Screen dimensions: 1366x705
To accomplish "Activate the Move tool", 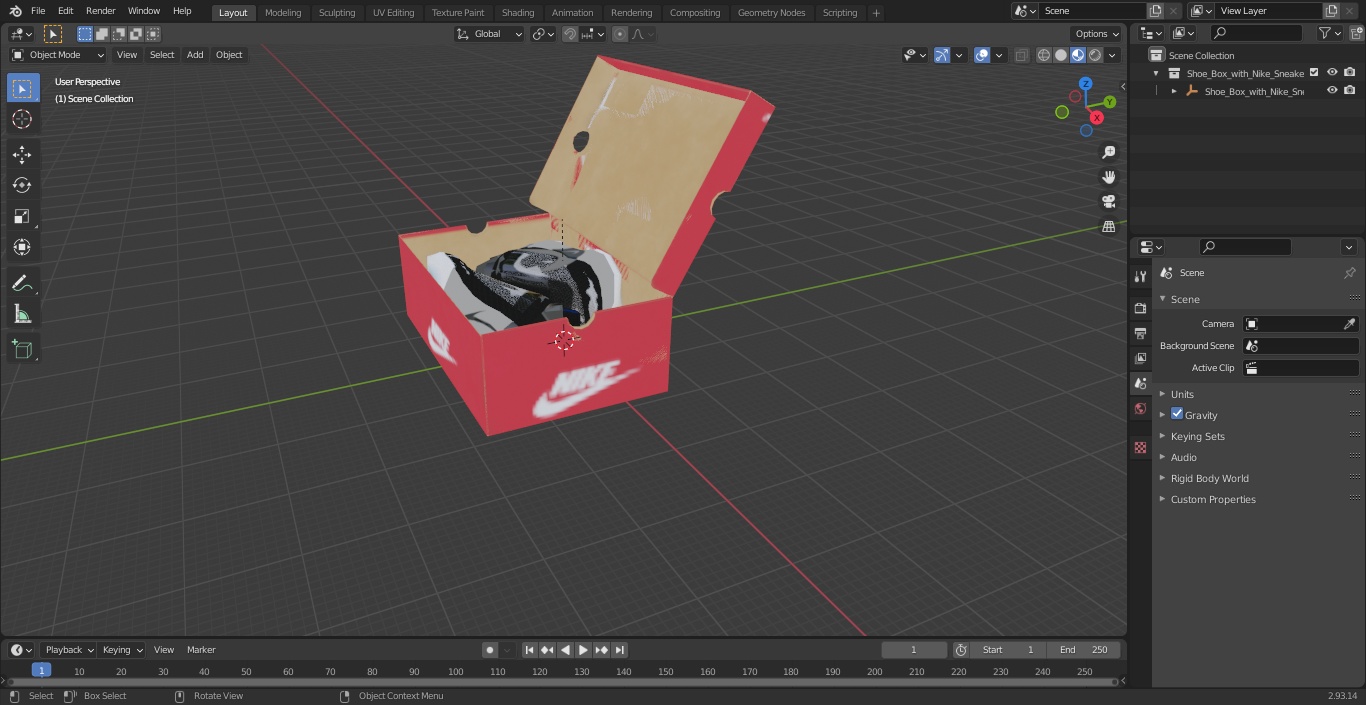I will (22, 154).
